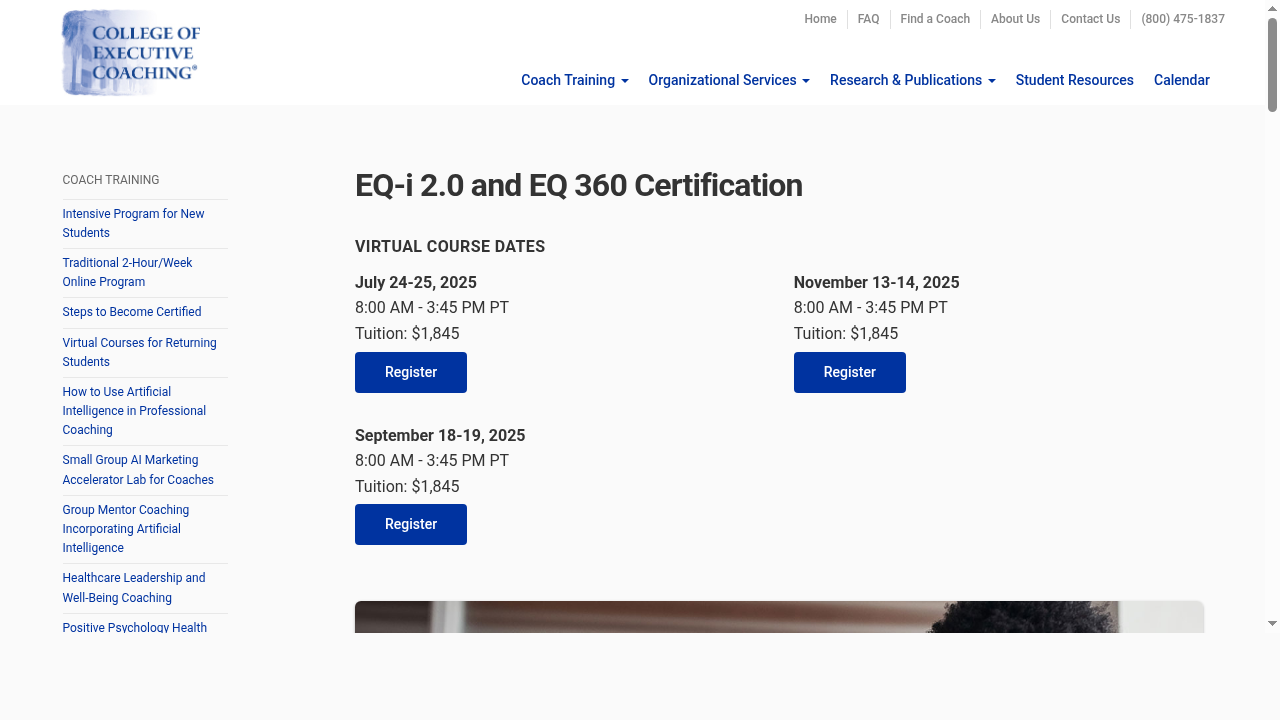Viewport: 1280px width, 720px height.
Task: Open the Research & Publications dropdown
Action: pos(913,80)
